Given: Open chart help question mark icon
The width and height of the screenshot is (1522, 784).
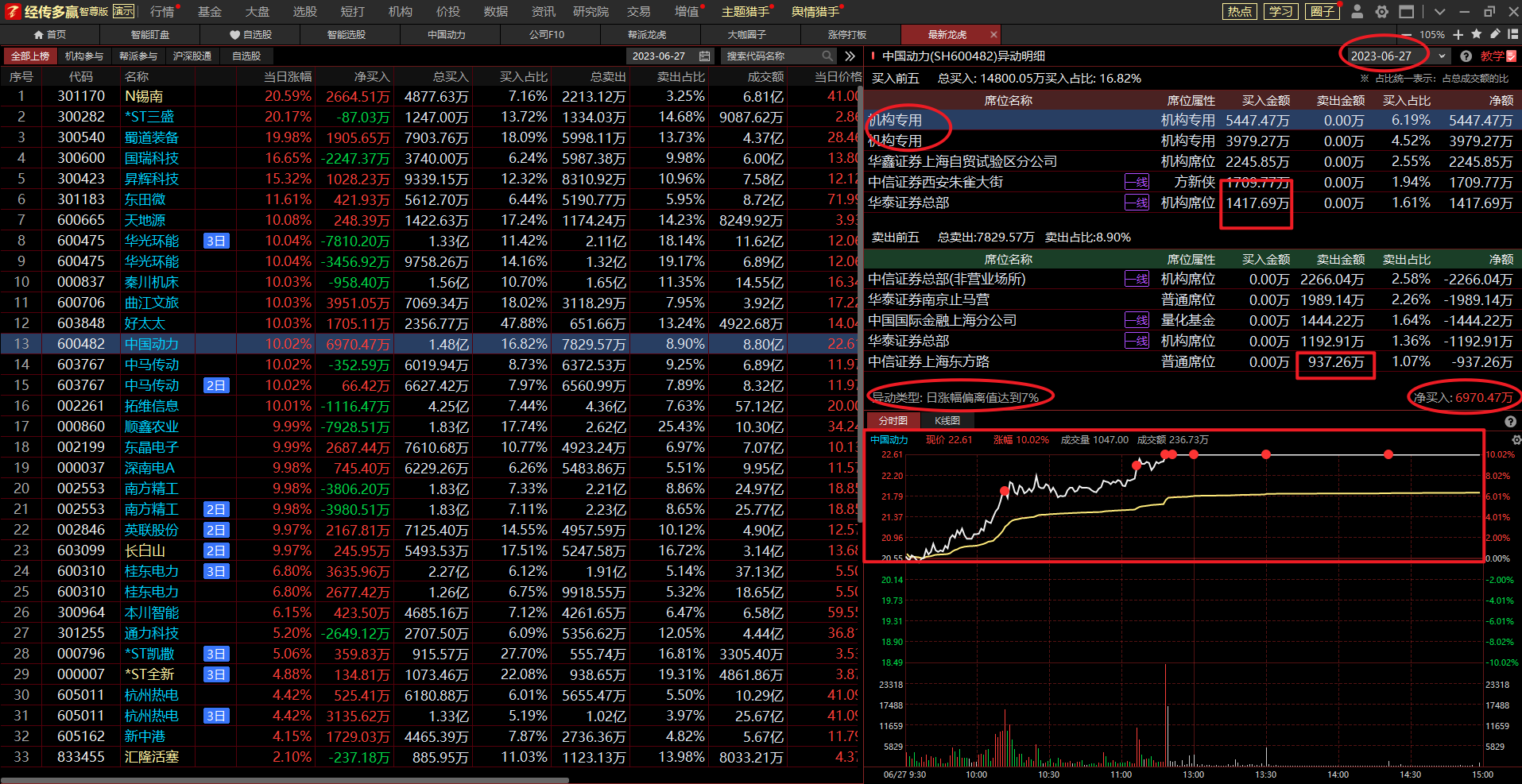Looking at the screenshot, I should point(1510,422).
